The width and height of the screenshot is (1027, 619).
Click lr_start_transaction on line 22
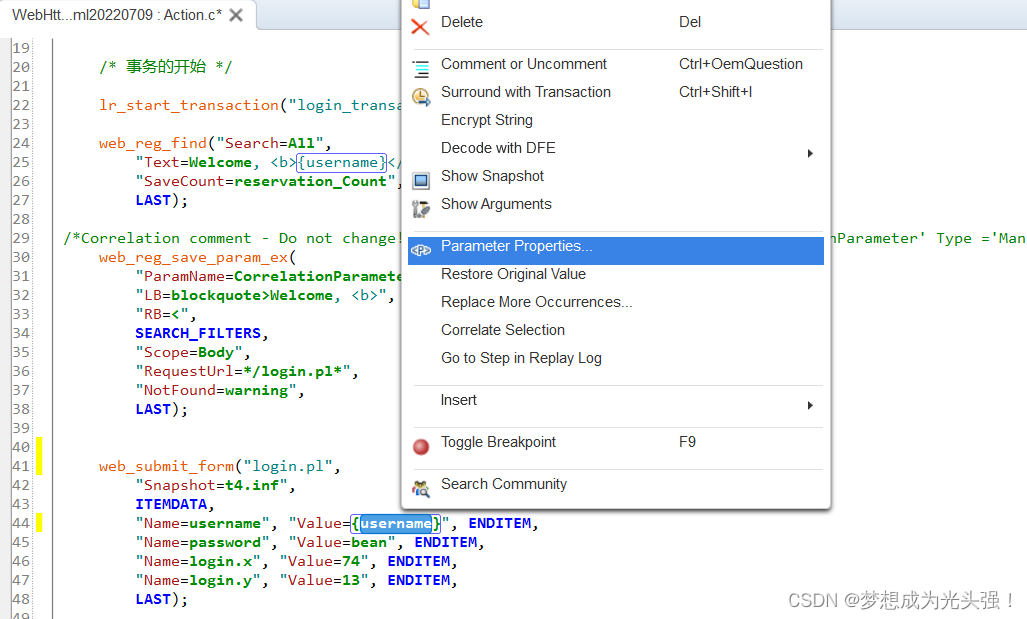189,105
